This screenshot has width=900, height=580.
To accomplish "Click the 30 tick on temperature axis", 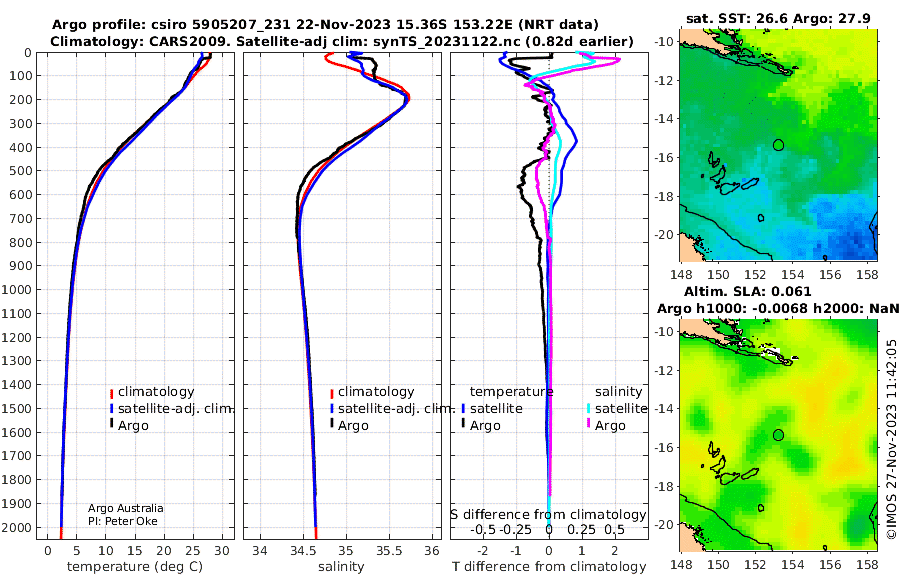I will [x=222, y=551].
